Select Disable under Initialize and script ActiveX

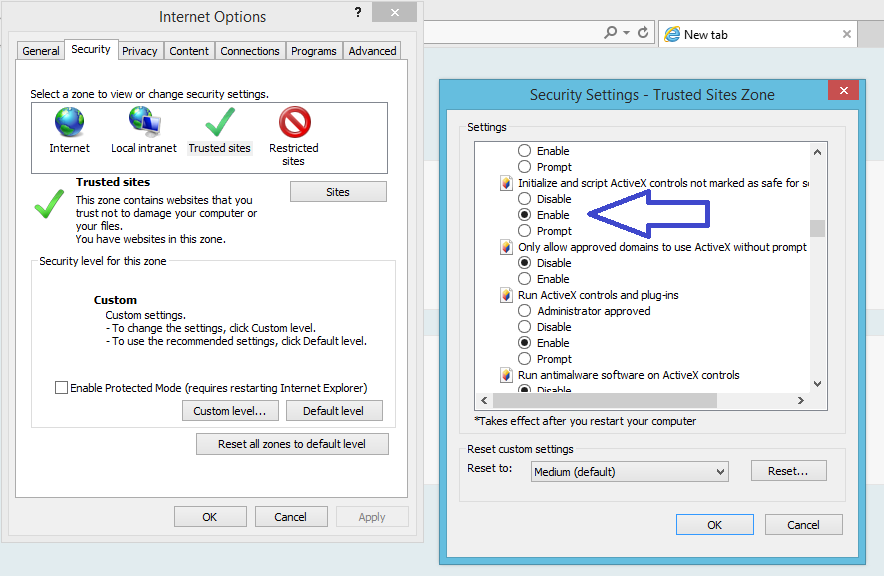(524, 199)
